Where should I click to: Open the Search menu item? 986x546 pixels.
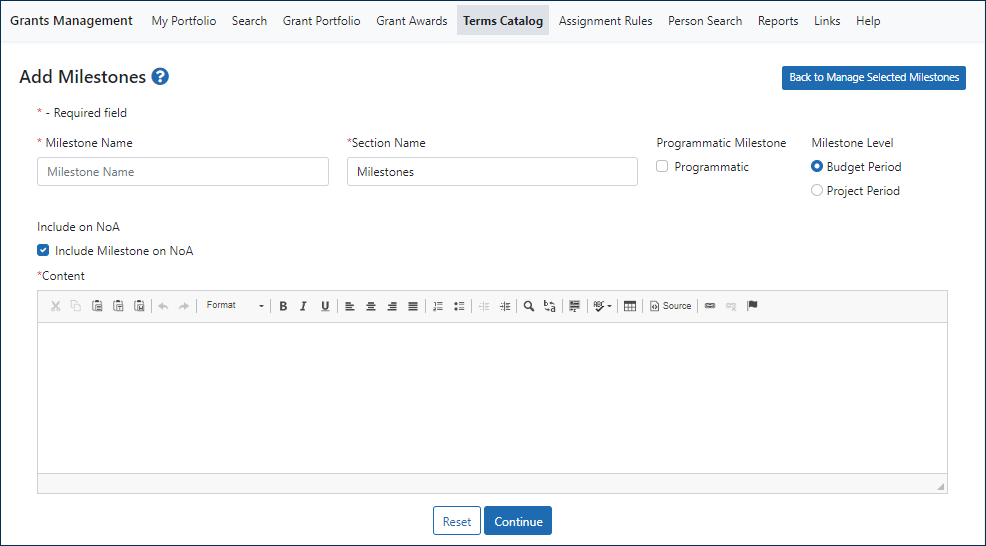[x=249, y=21]
